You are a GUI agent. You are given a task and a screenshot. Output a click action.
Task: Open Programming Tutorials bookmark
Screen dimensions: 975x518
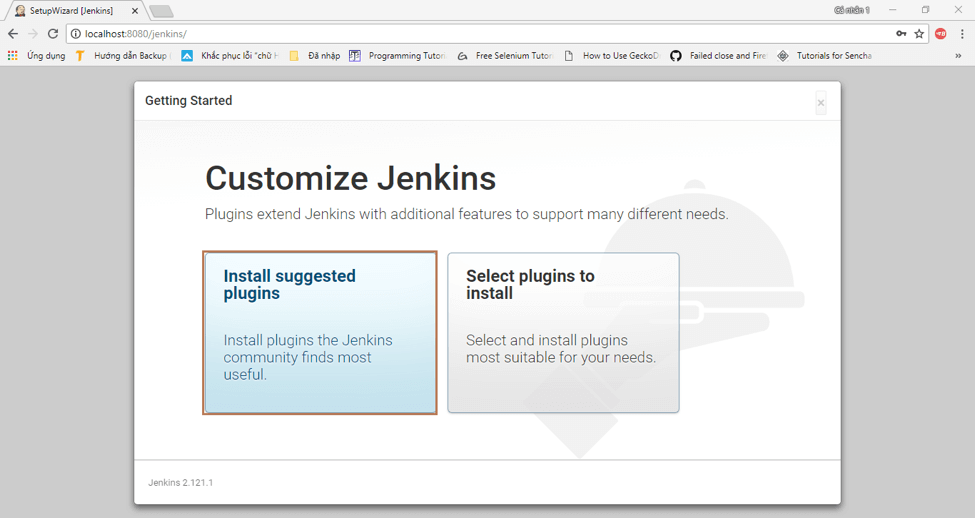coord(396,56)
